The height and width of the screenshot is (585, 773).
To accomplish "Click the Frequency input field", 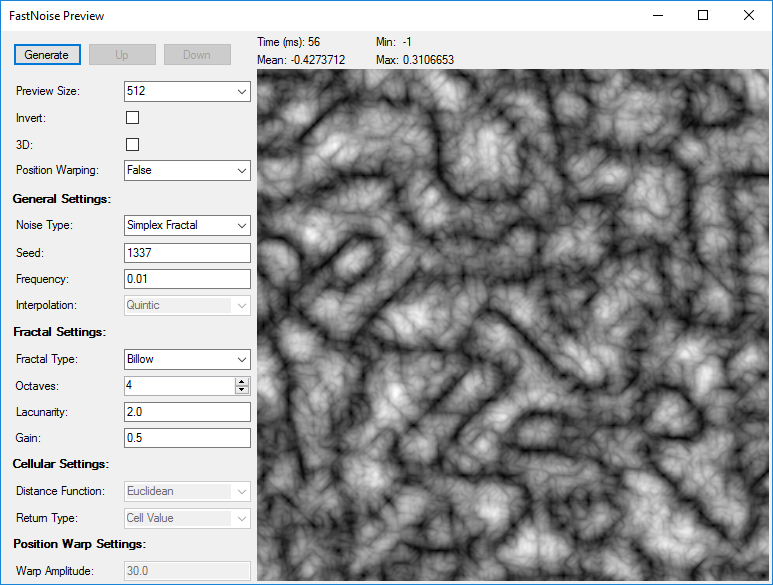I will click(x=187, y=279).
